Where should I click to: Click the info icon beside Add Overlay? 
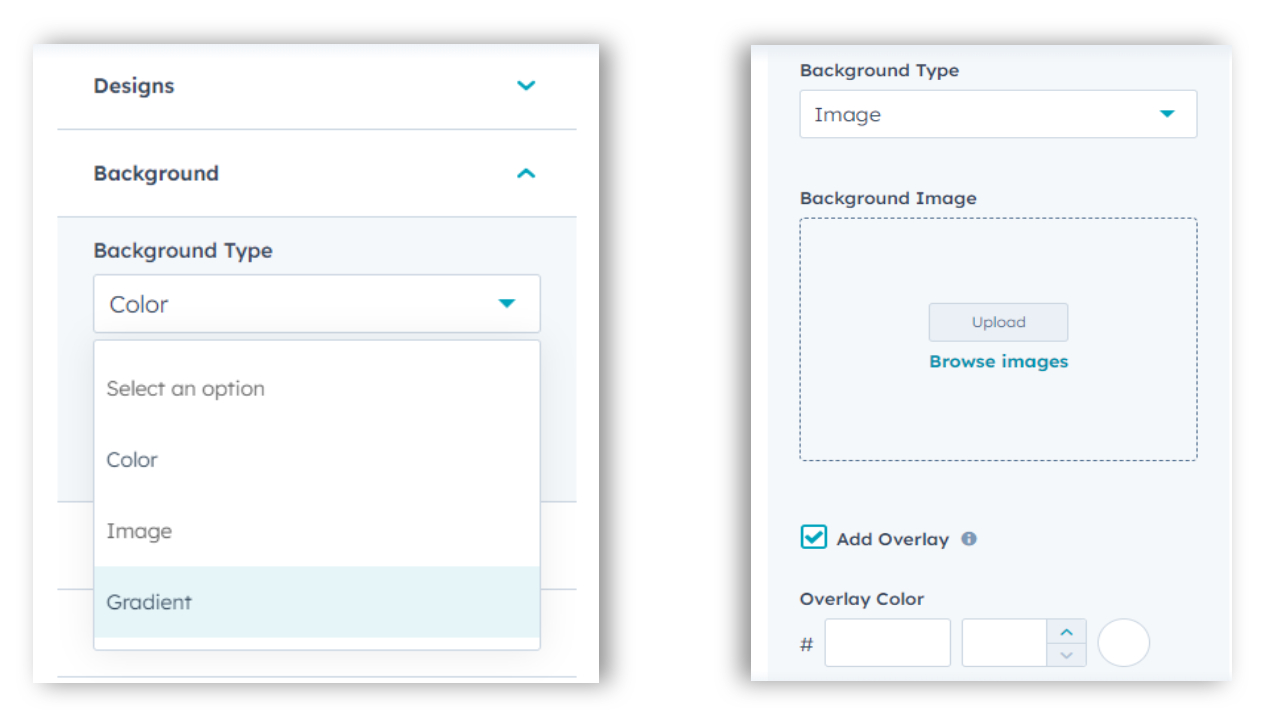(x=968, y=539)
